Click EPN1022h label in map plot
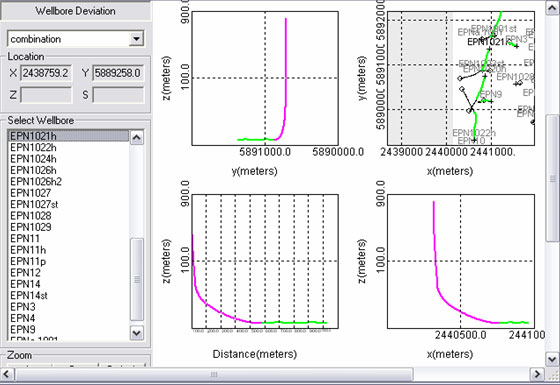 (x=474, y=133)
